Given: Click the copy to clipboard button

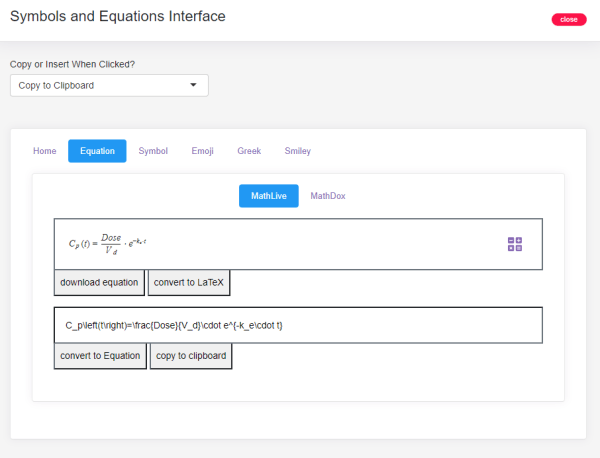Looking at the screenshot, I should 191,356.
